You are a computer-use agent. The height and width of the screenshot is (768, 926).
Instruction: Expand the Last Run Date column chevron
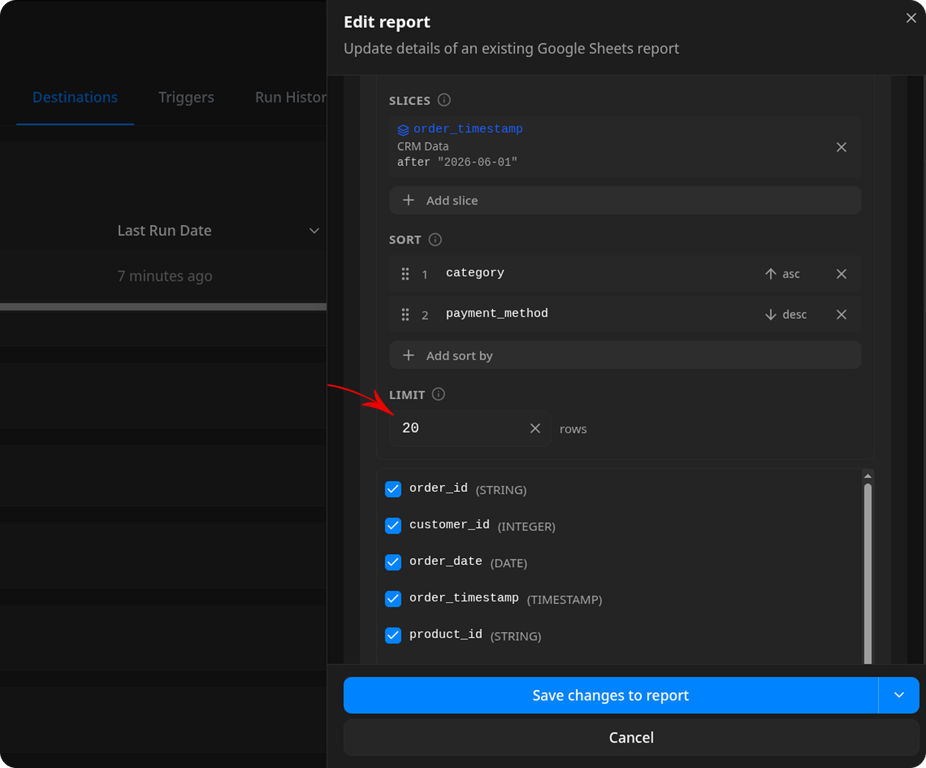[x=314, y=231]
